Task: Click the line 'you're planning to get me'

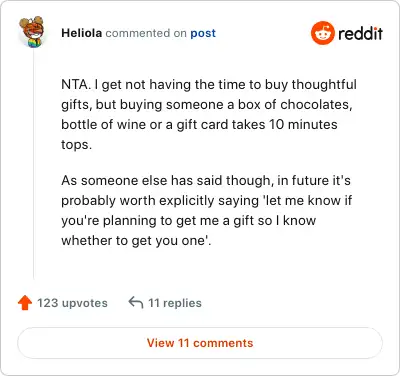Action: (188, 221)
